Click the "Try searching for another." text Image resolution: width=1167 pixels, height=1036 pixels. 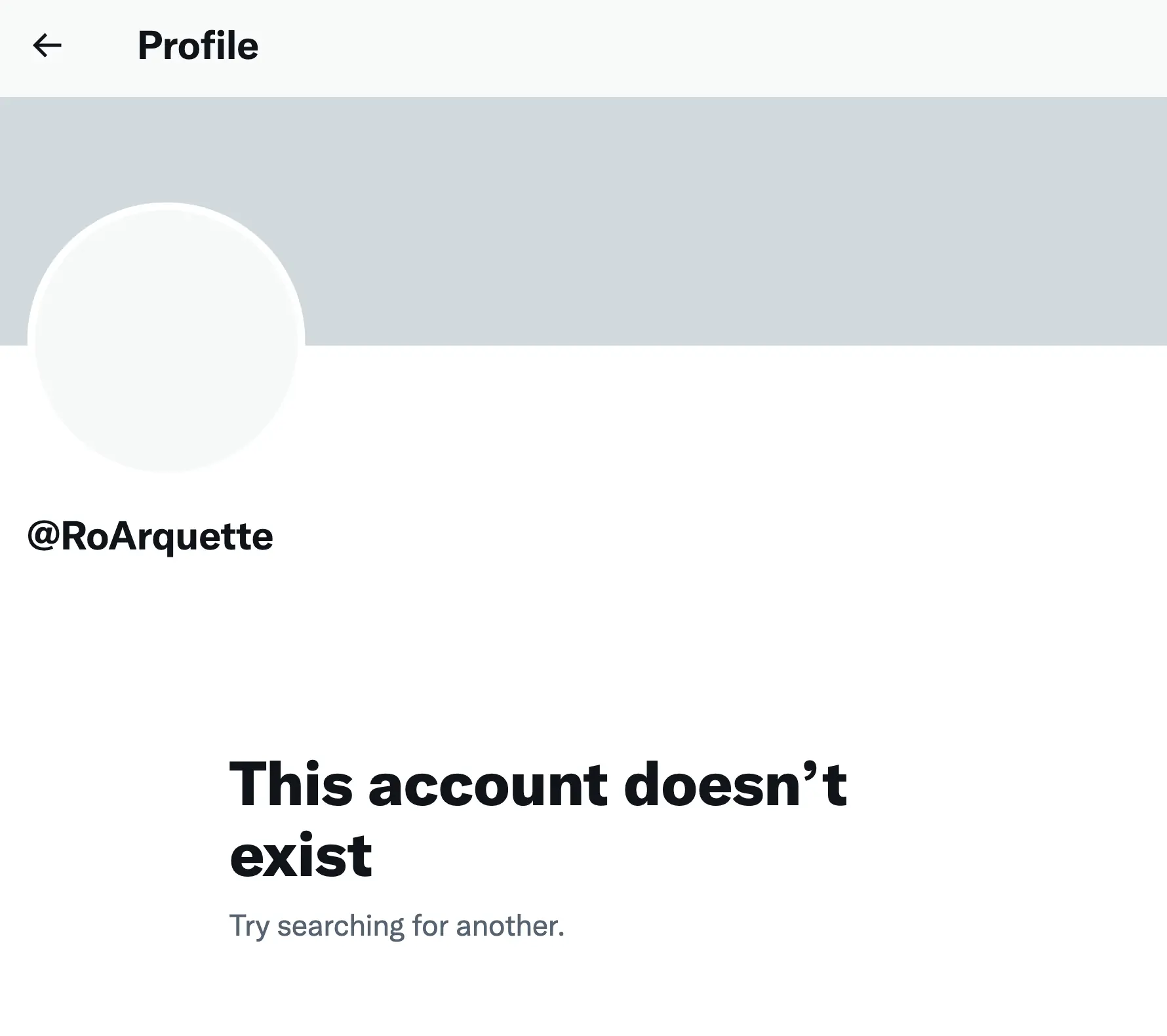pyautogui.click(x=397, y=926)
